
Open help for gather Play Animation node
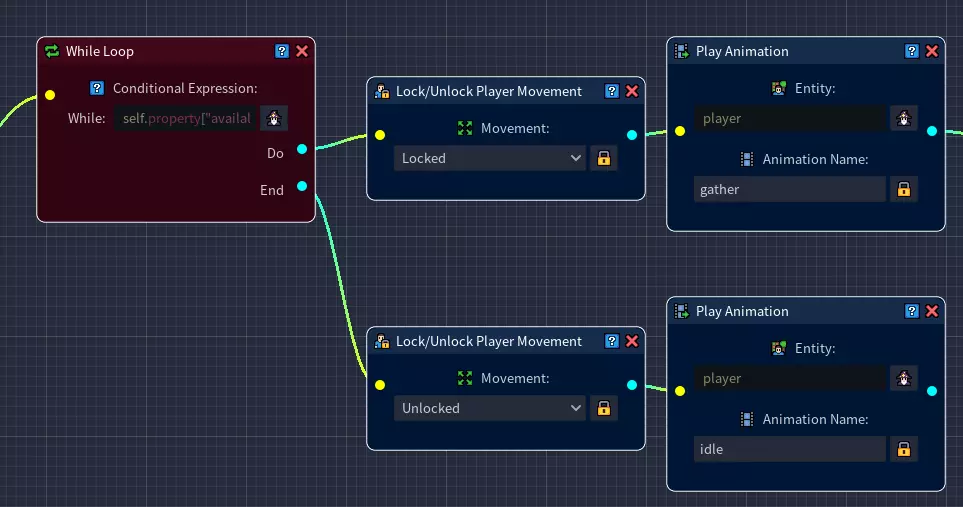pyautogui.click(x=911, y=51)
